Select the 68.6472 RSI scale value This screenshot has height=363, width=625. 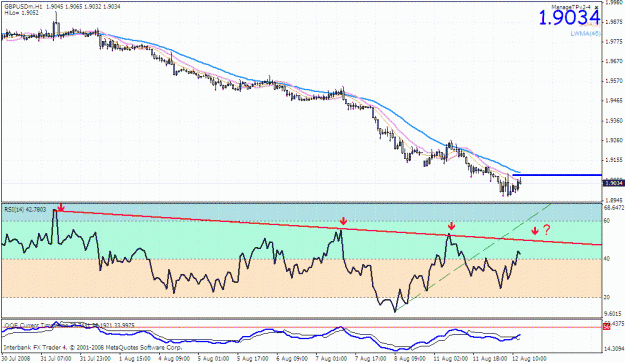click(614, 208)
